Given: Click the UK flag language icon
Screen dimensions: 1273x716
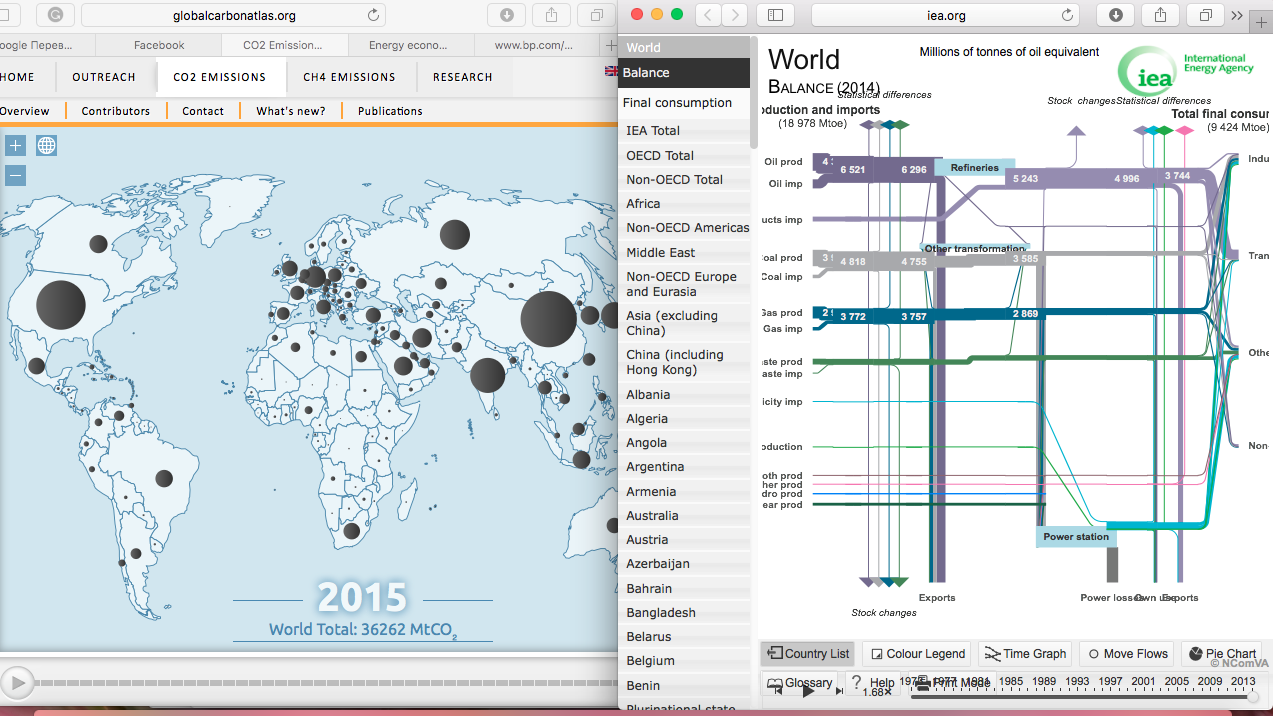Looking at the screenshot, I should [x=610, y=70].
